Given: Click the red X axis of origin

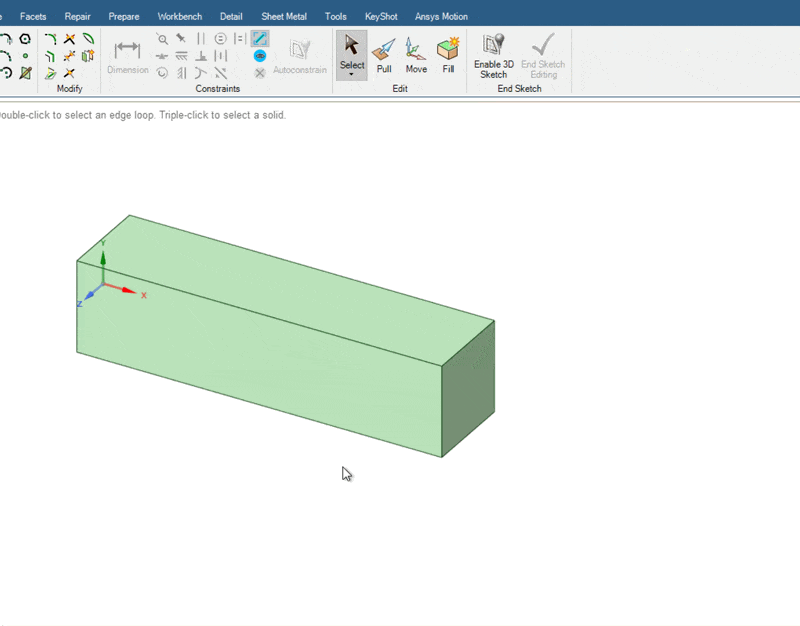Looking at the screenshot, I should [x=124, y=290].
